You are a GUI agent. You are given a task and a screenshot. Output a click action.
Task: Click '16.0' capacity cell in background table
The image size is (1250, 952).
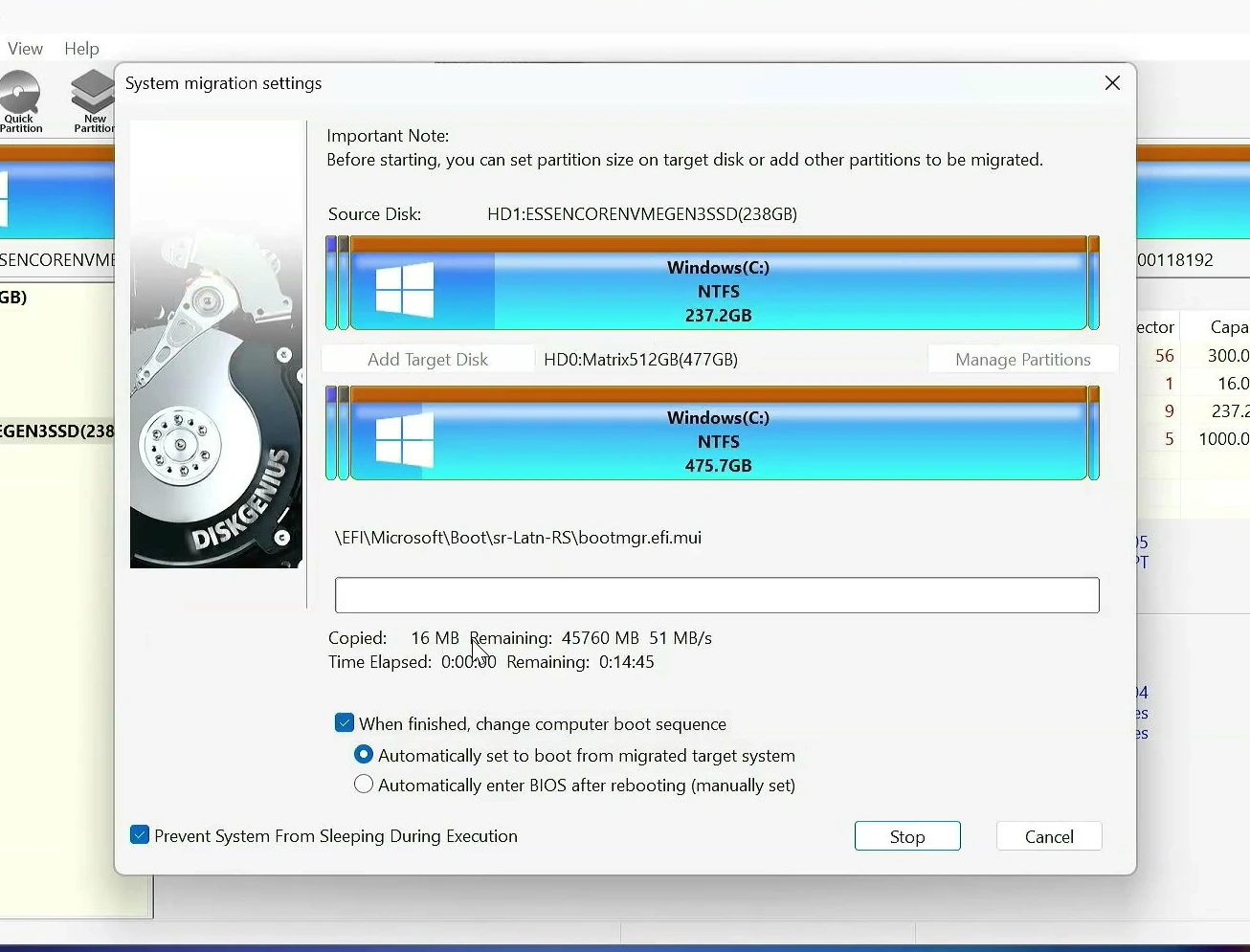tap(1233, 384)
